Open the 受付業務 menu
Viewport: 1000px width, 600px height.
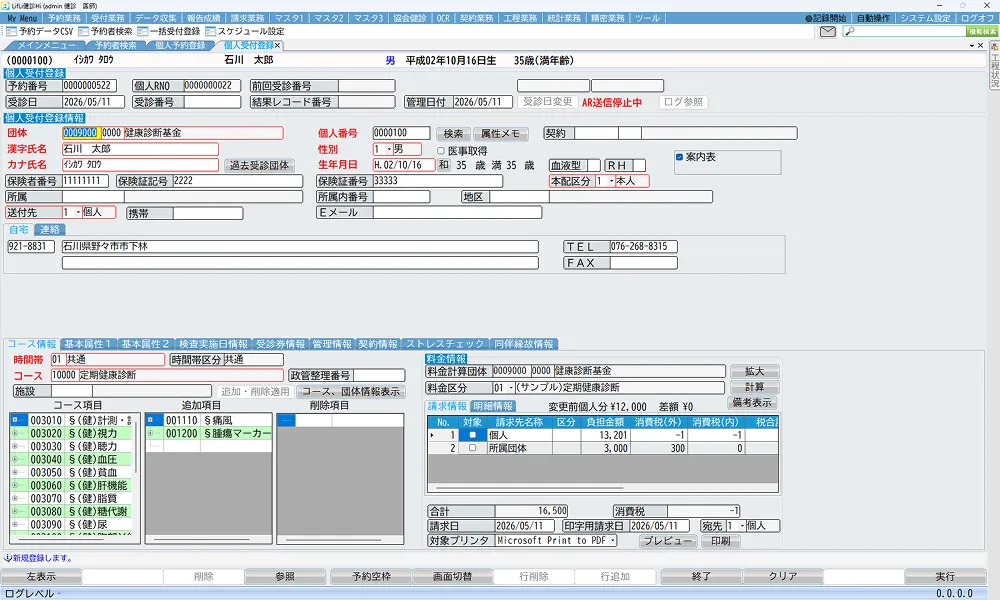(107, 18)
